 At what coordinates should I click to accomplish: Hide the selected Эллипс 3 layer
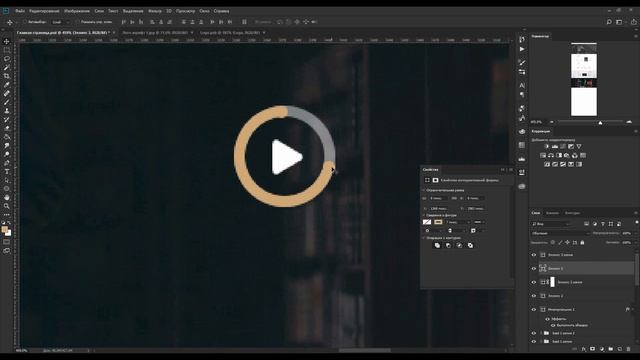click(533, 268)
